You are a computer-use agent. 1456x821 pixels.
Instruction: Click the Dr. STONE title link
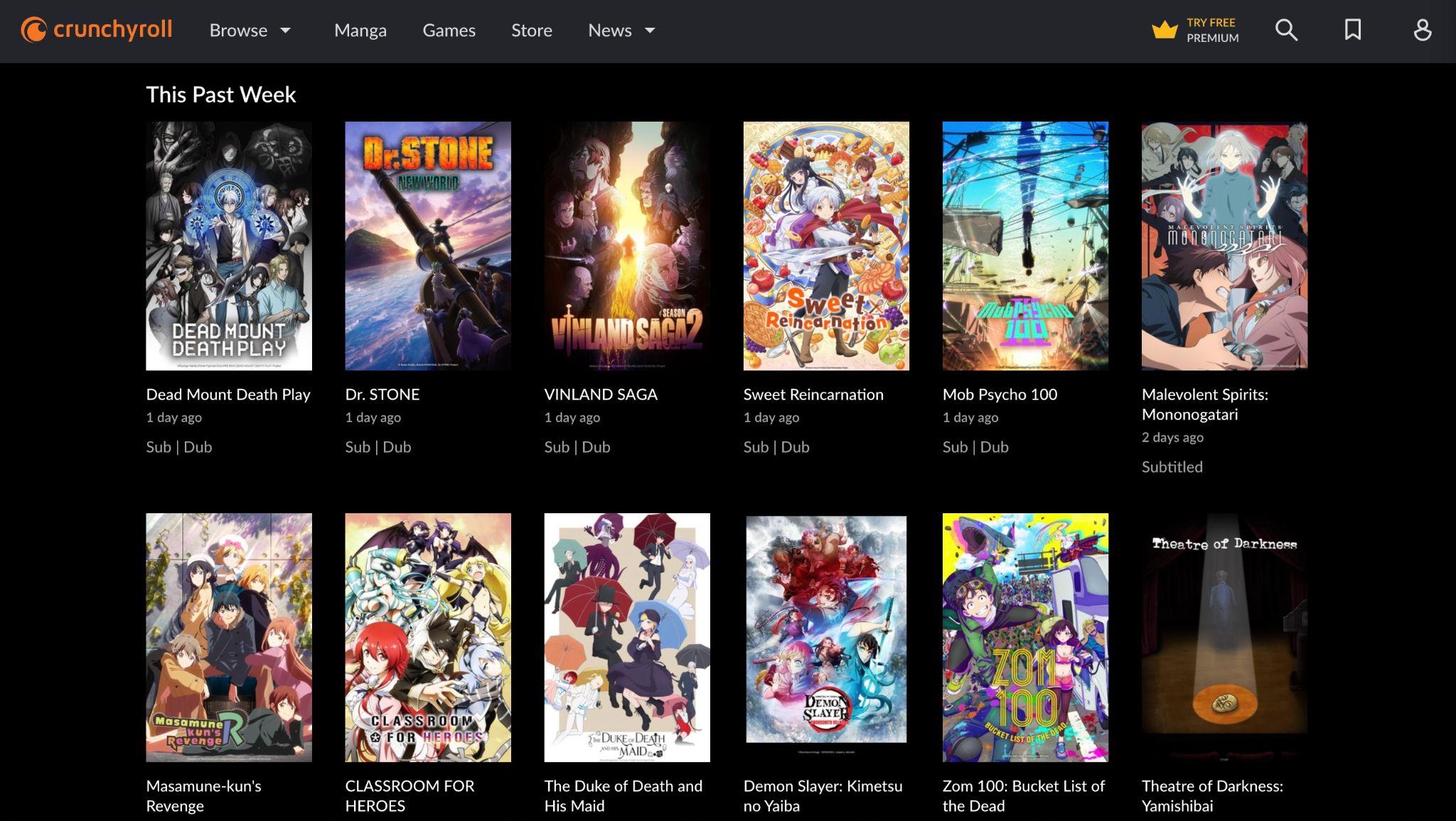click(382, 395)
